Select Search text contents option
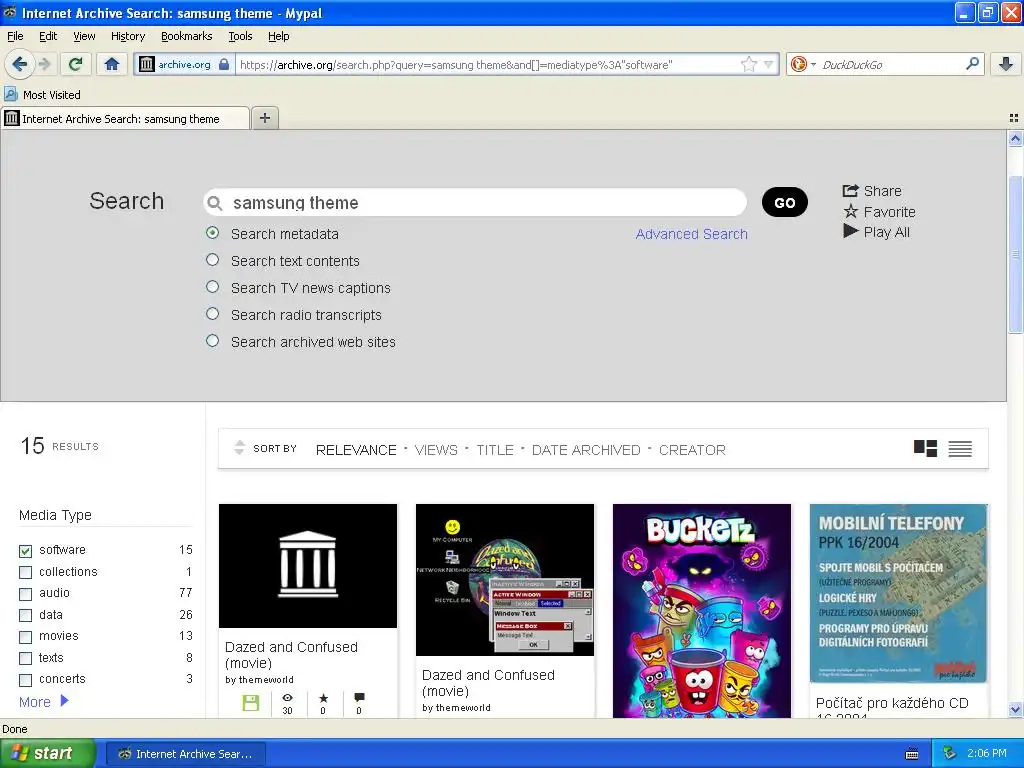1024x768 pixels. point(212,260)
